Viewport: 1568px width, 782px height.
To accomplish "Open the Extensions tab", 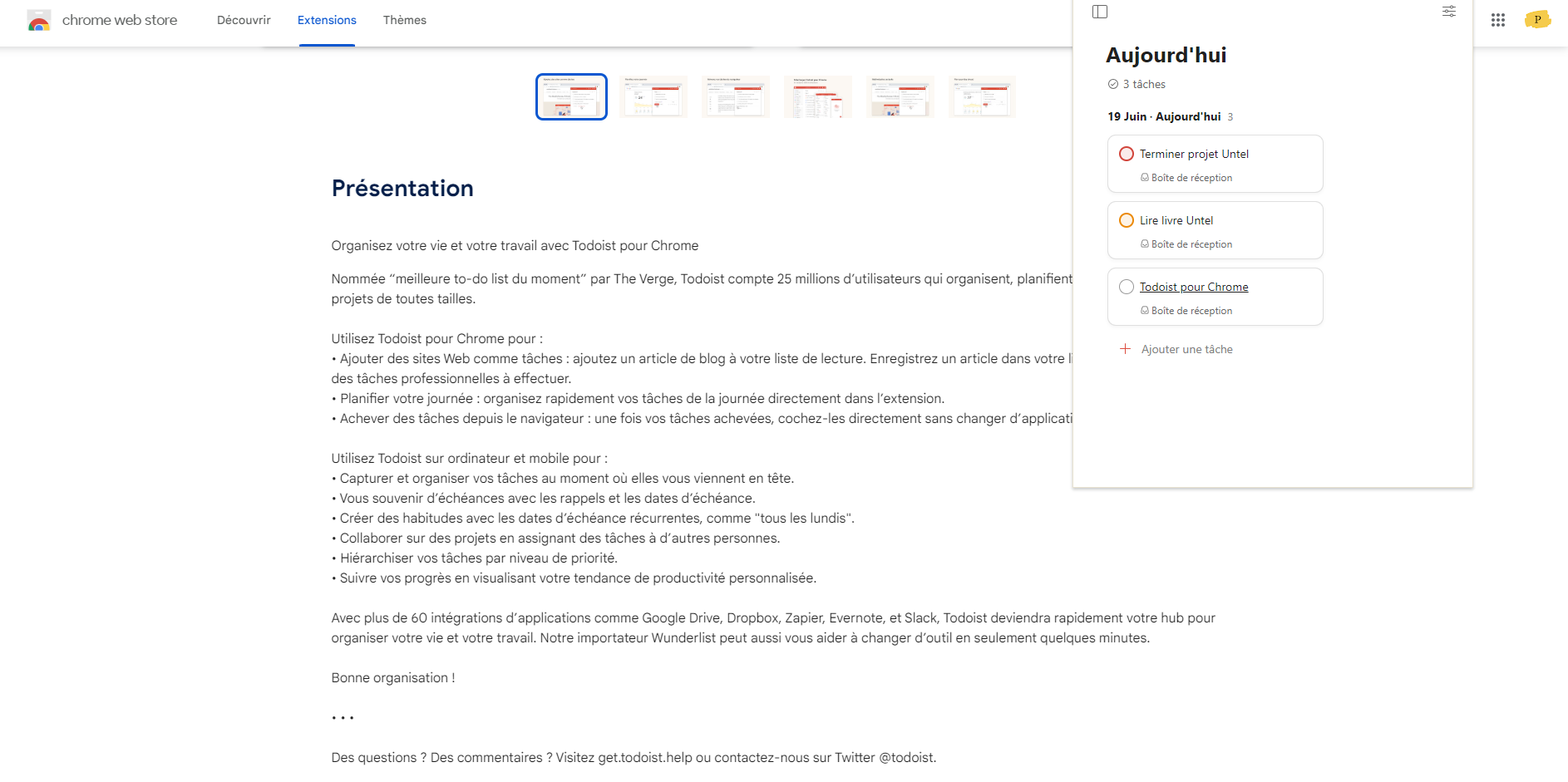I will [x=326, y=20].
